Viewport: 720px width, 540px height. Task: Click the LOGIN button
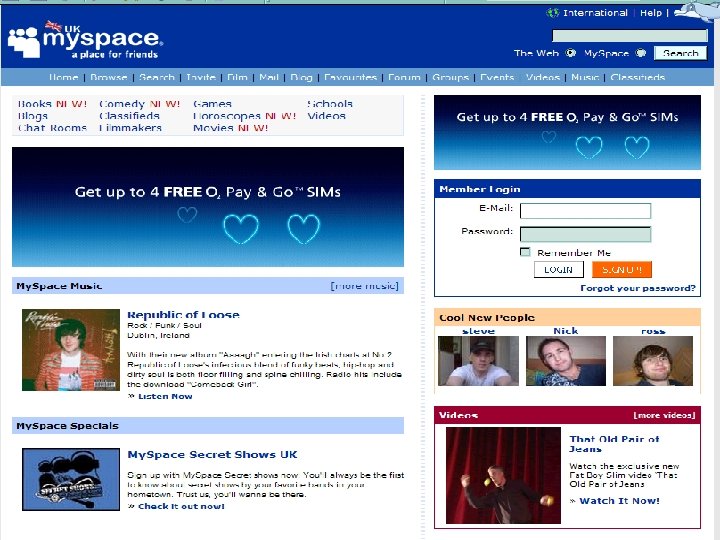click(558, 270)
